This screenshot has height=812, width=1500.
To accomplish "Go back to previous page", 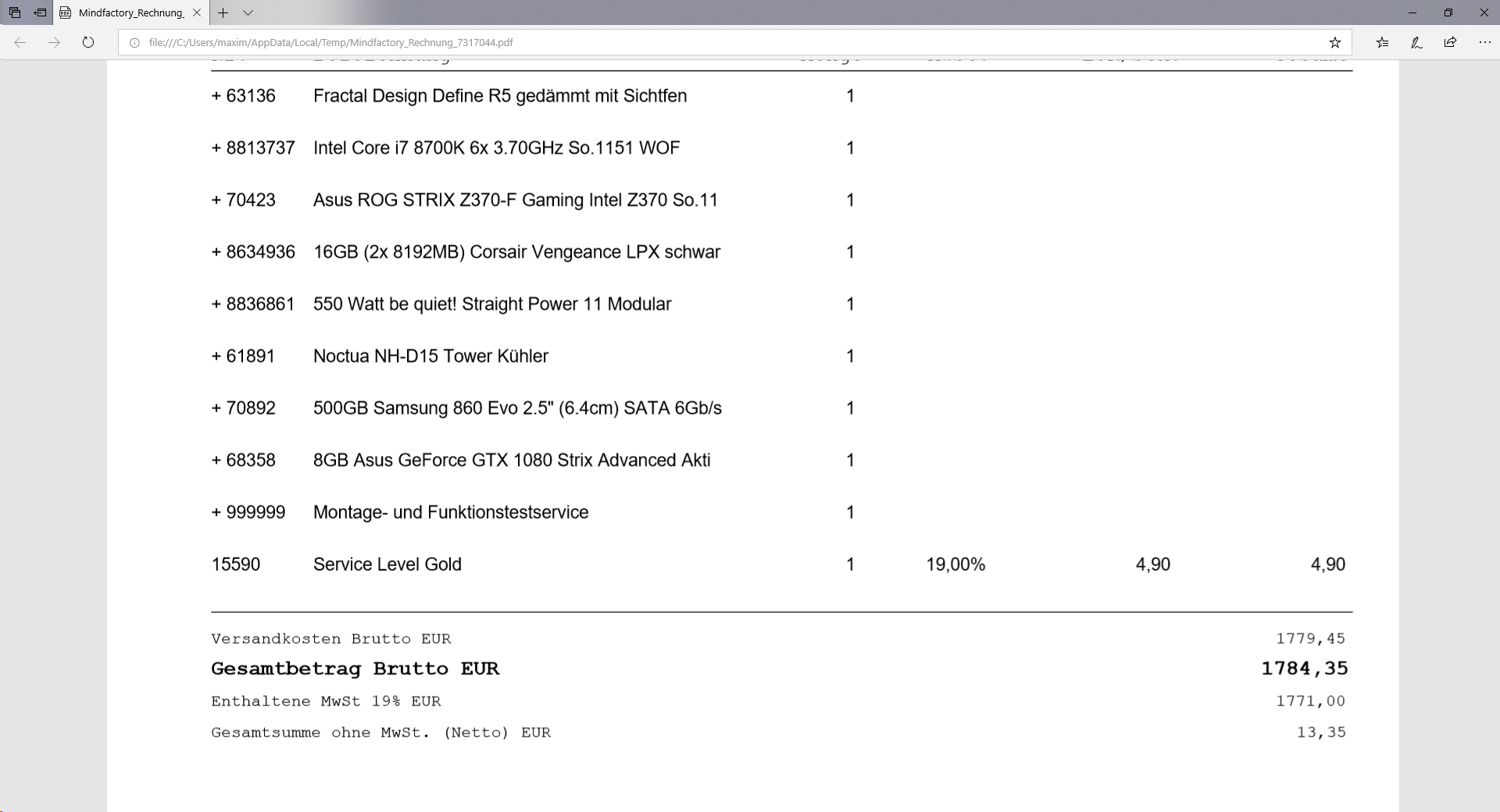I will pos(20,42).
